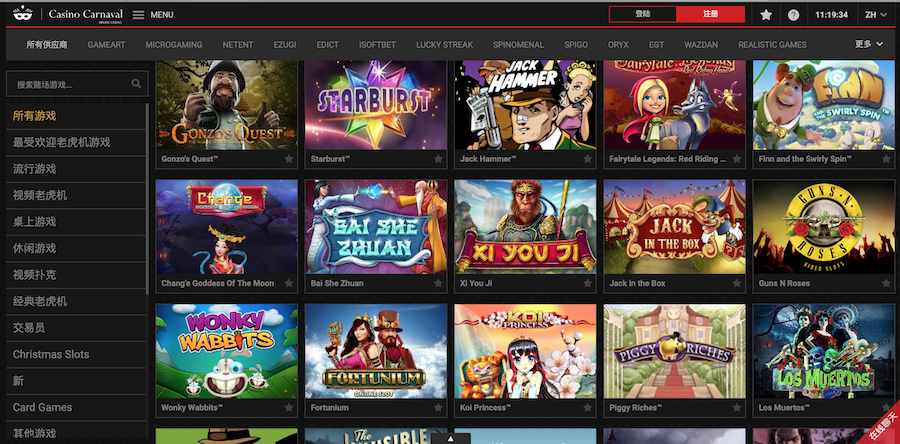Favorite Jack in the Box star
The height and width of the screenshot is (444, 900).
click(736, 283)
